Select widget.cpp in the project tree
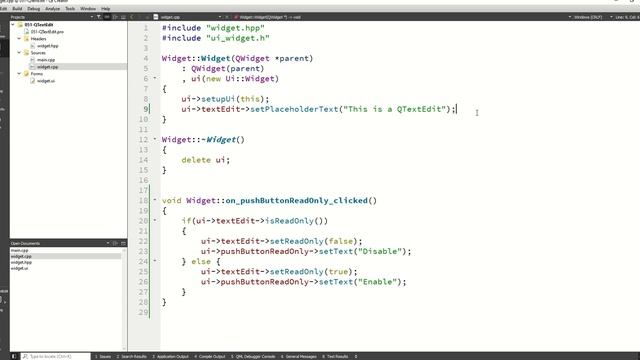 (x=47, y=67)
